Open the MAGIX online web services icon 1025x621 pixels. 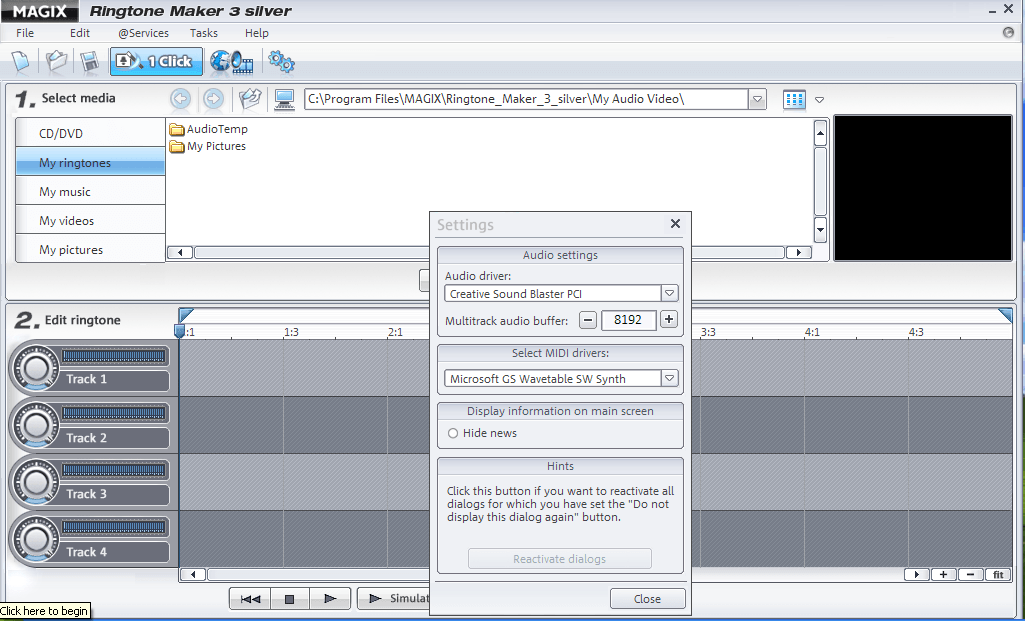tap(231, 61)
